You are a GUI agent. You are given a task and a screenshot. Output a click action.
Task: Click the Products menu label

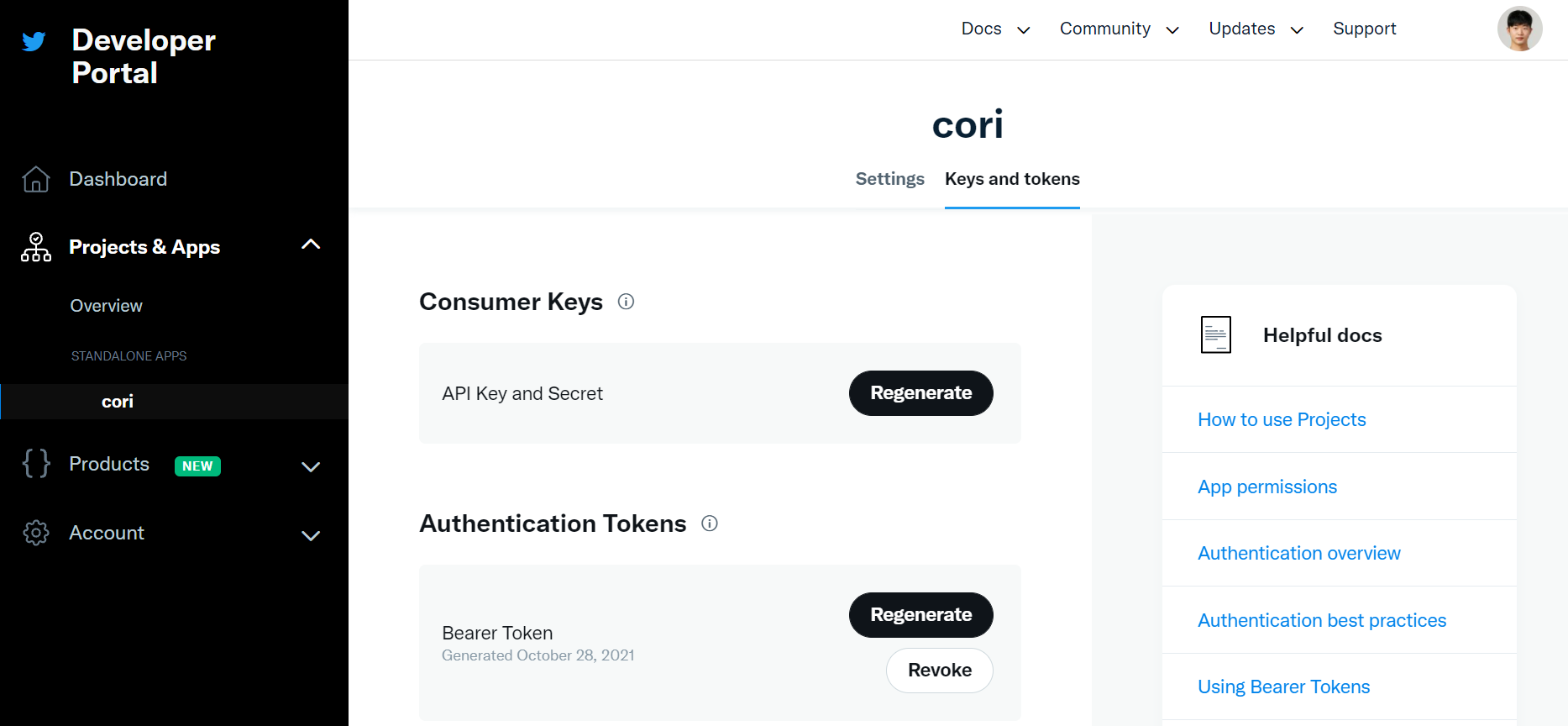coord(109,464)
